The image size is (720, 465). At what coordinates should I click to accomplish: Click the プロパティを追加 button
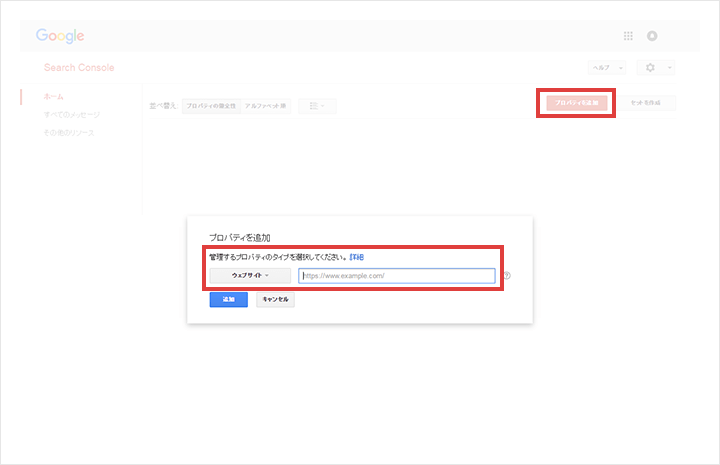coord(577,103)
